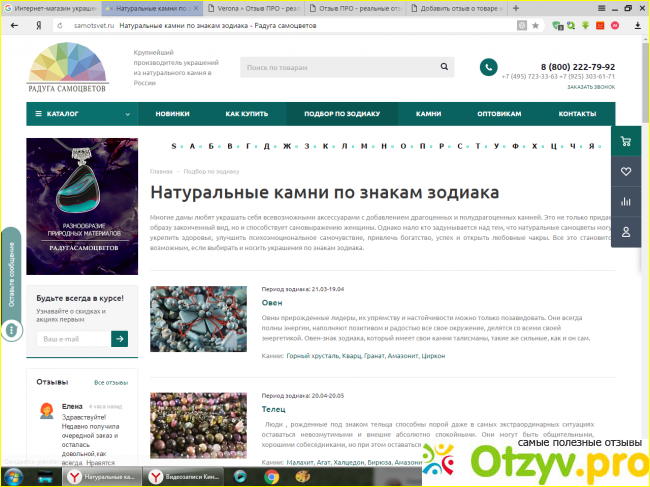This screenshot has height=487, width=650.
Task: Open the Овен zodiac heading link
Action: pyautogui.click(x=272, y=302)
